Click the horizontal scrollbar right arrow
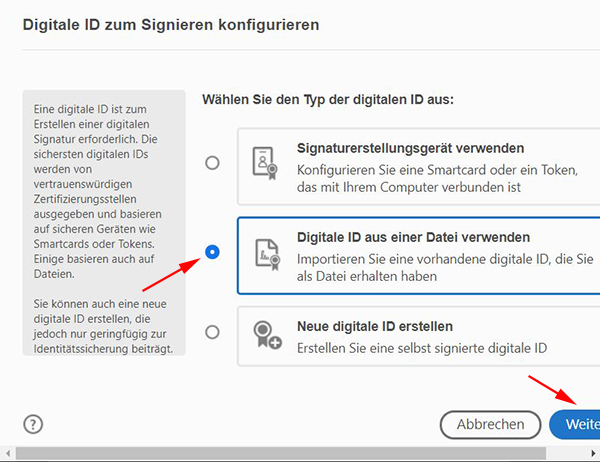This screenshot has height=462, width=600. [592, 454]
